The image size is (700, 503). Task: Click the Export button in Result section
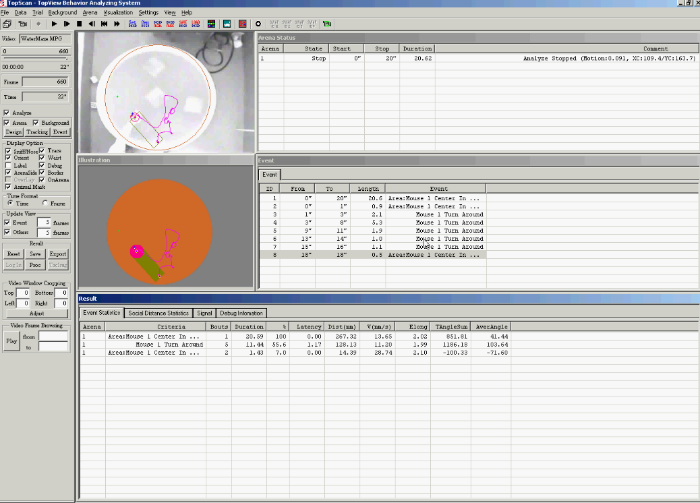59,254
